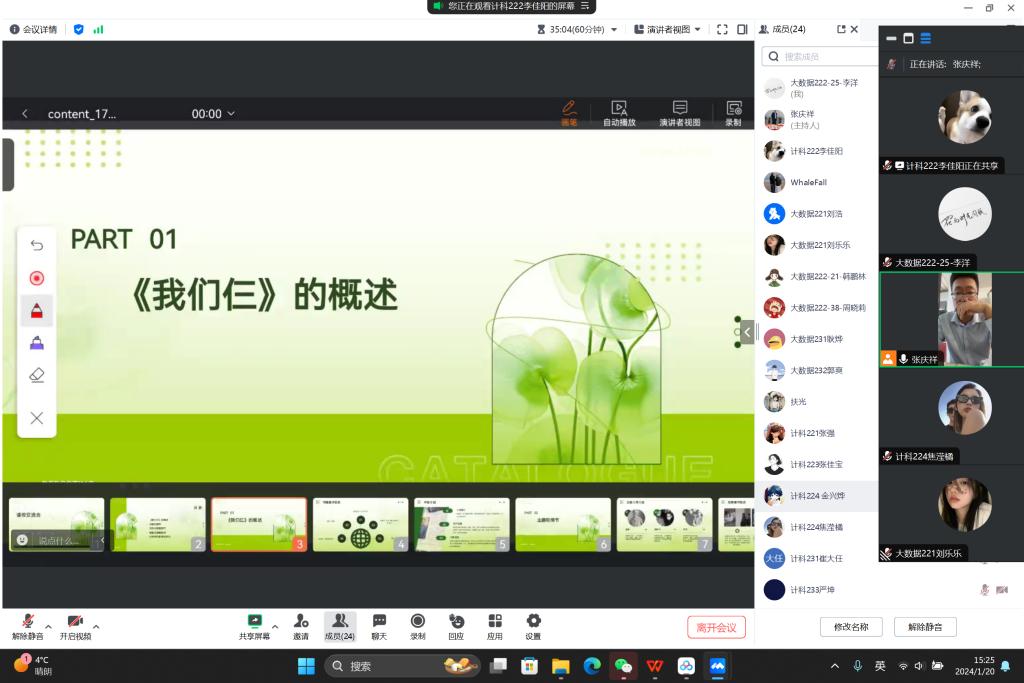
Task: Click the 邀请 invite icon
Action: (301, 626)
